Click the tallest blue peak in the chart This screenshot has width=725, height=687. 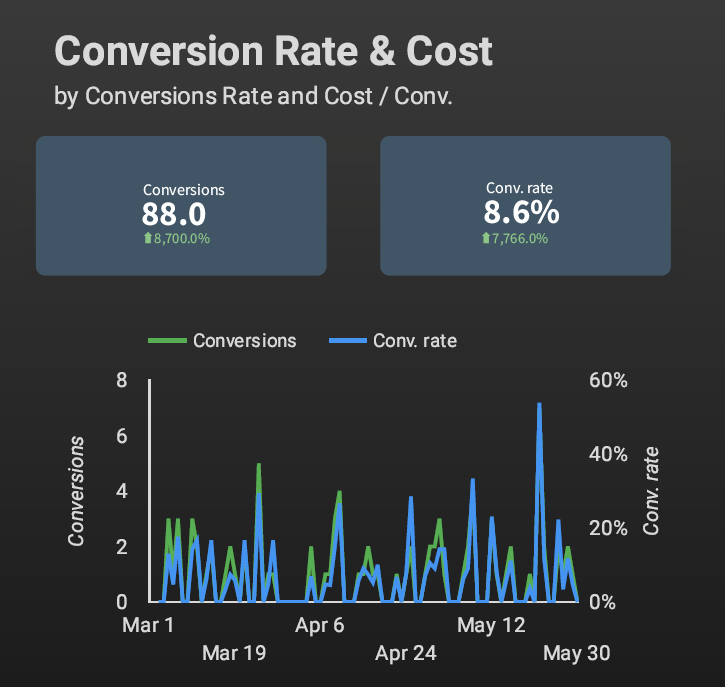coord(539,406)
